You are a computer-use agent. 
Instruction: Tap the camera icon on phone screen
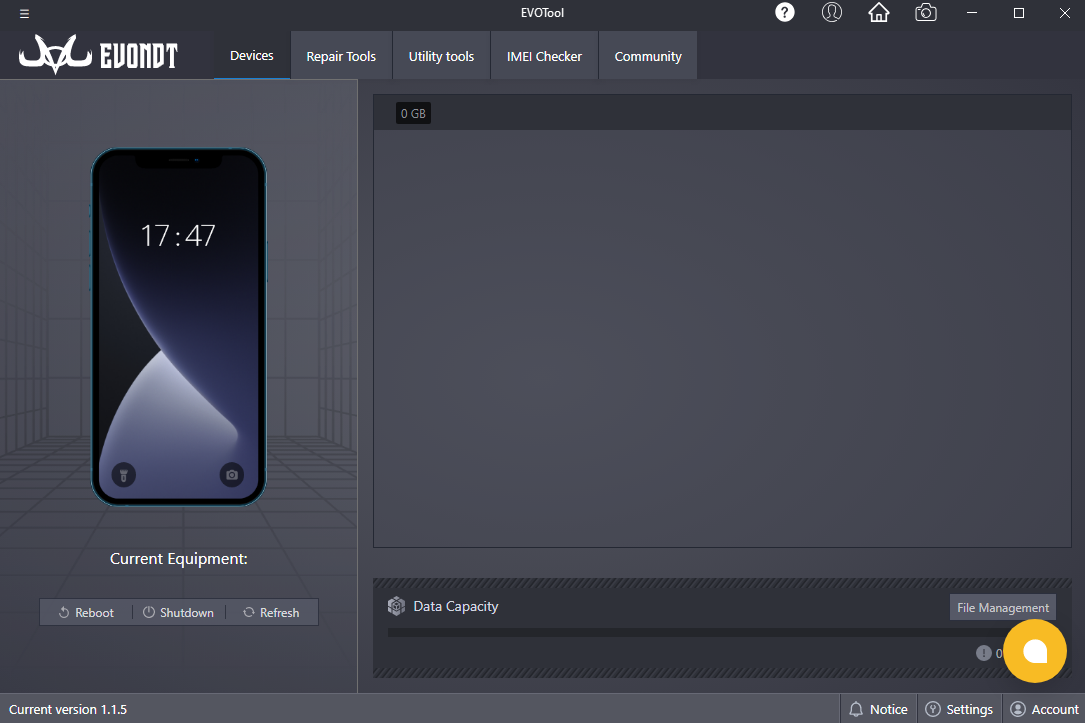pos(232,475)
